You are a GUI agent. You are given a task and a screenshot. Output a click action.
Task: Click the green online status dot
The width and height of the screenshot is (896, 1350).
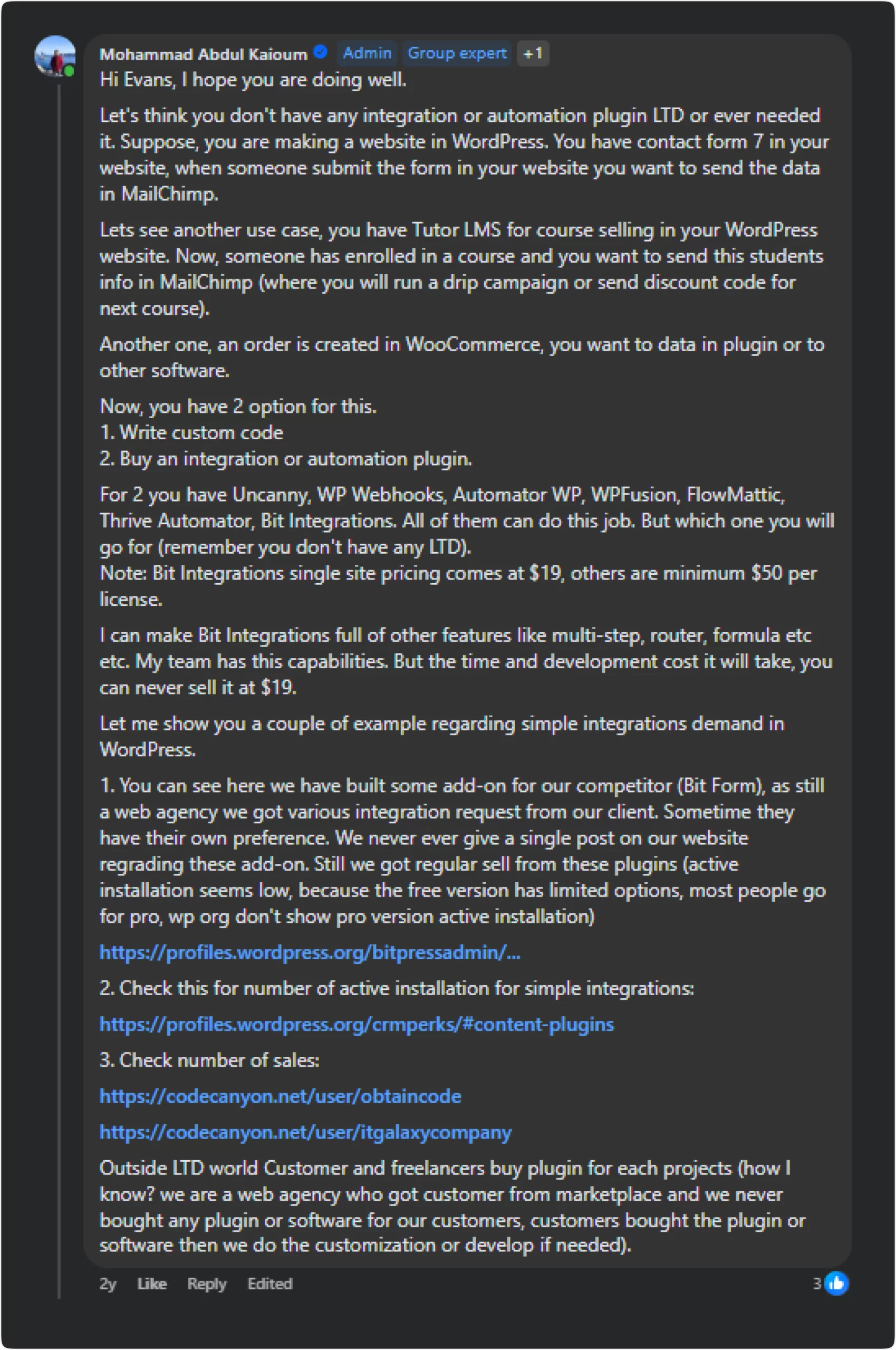(x=69, y=71)
